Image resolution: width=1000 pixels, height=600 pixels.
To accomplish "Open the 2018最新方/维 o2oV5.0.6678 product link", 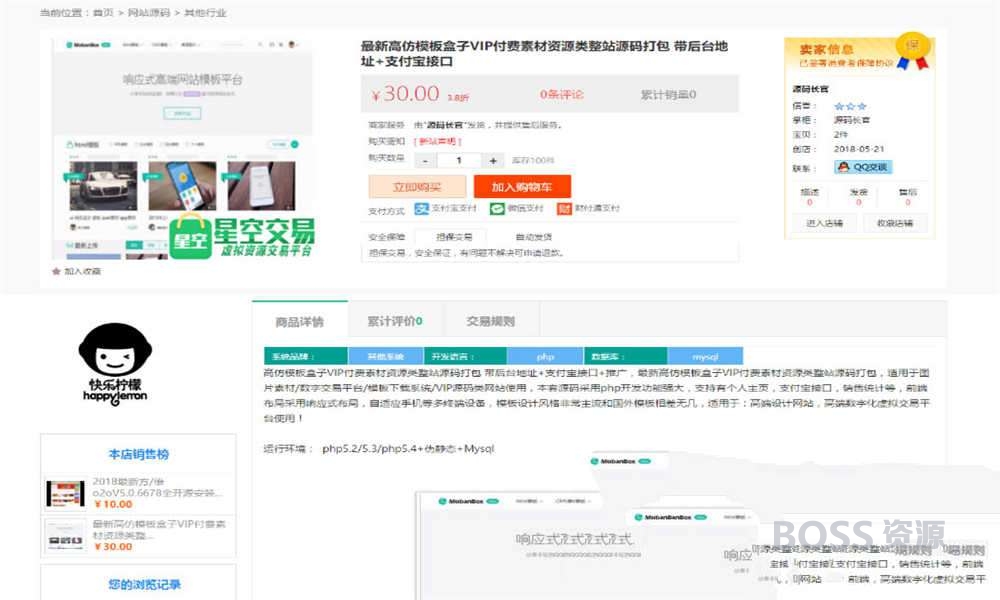I will tap(158, 487).
